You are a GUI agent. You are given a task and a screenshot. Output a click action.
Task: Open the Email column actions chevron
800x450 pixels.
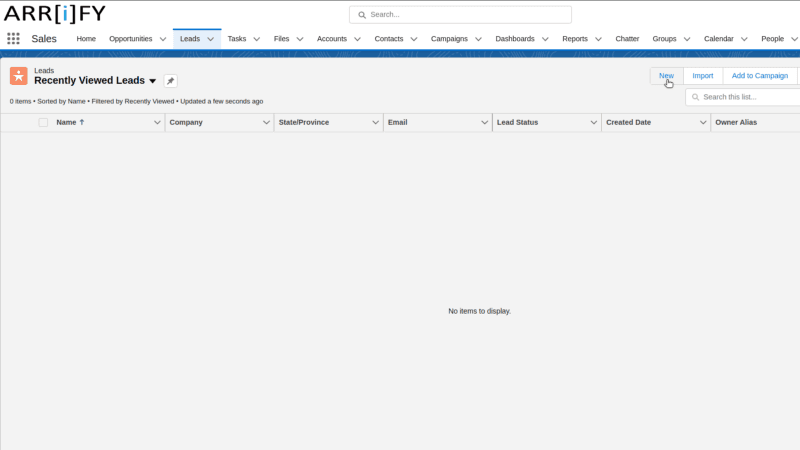[x=484, y=122]
